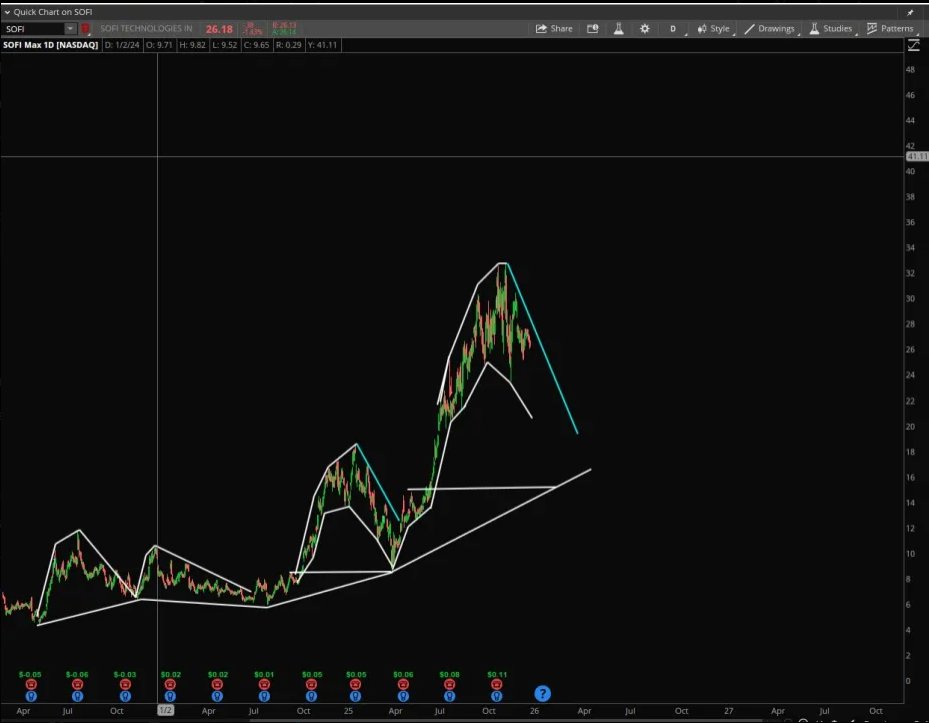The image size is (929, 723).
Task: Open chart settings gear icon
Action: click(645, 28)
